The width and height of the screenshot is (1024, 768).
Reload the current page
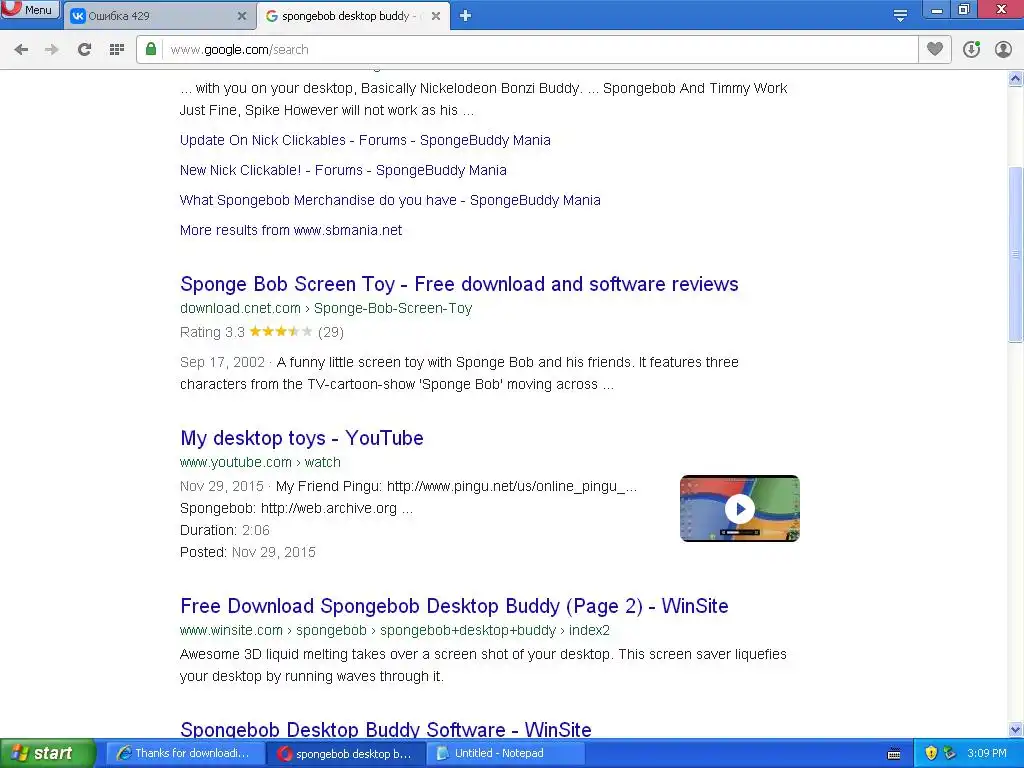pos(84,50)
